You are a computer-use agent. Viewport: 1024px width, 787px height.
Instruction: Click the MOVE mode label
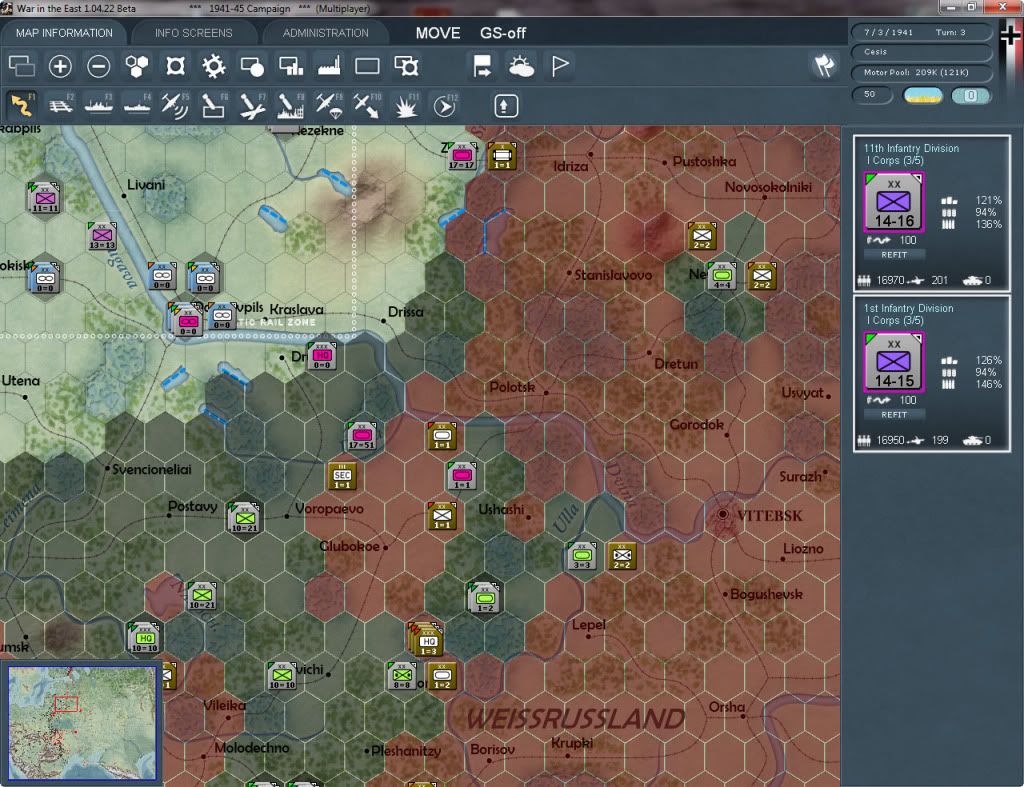point(438,33)
